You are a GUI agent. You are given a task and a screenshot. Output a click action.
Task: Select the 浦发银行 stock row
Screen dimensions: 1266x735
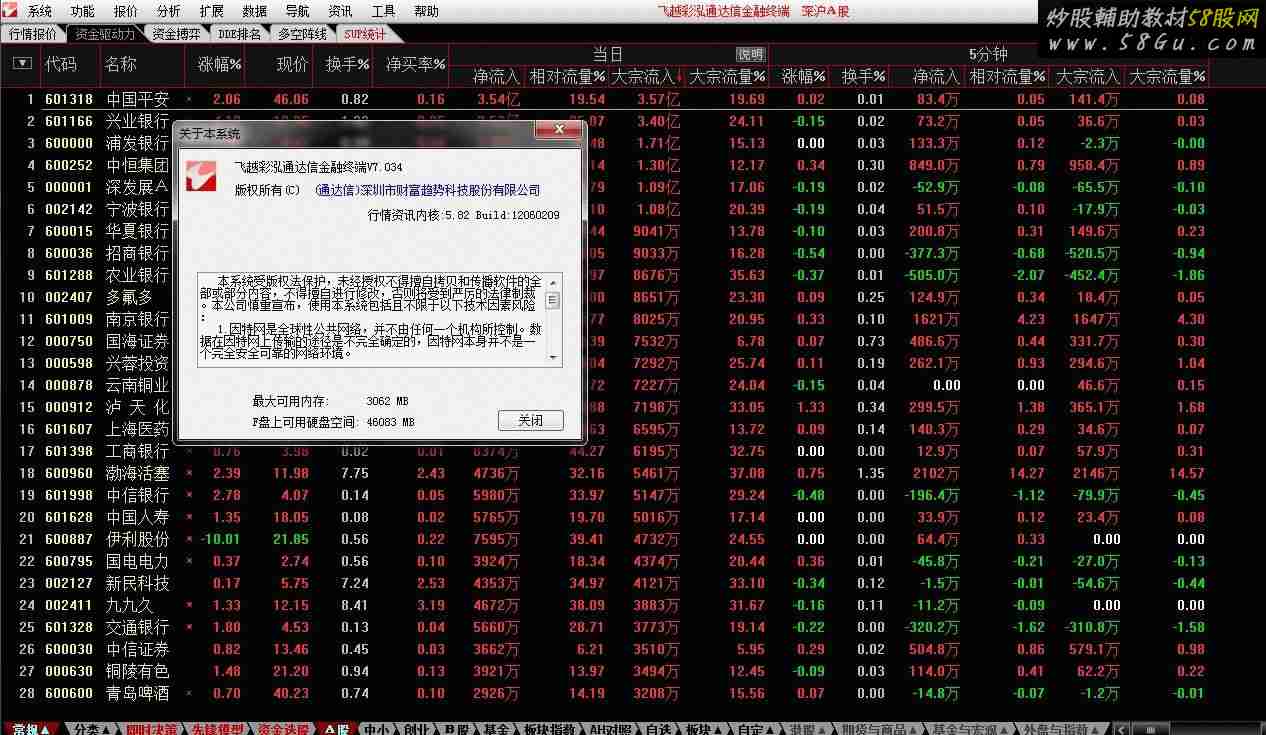click(x=604, y=143)
